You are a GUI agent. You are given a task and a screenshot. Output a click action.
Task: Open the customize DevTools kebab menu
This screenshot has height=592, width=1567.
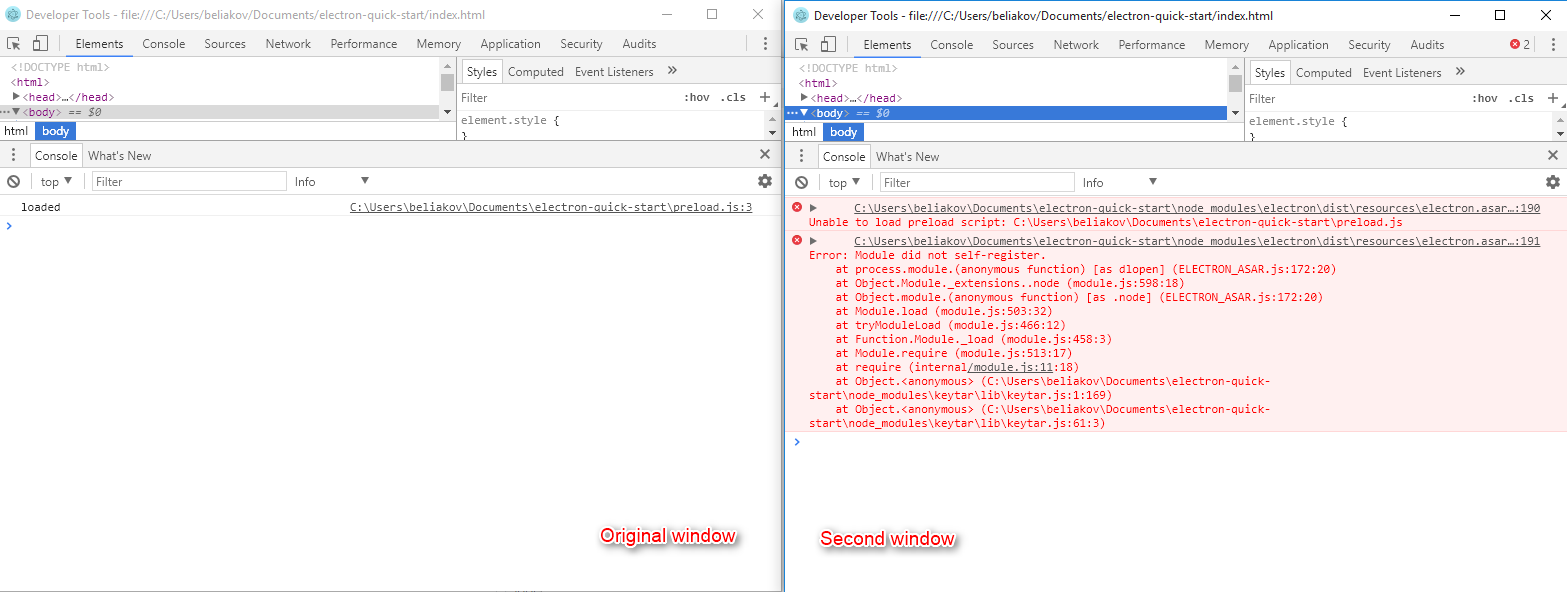point(765,43)
